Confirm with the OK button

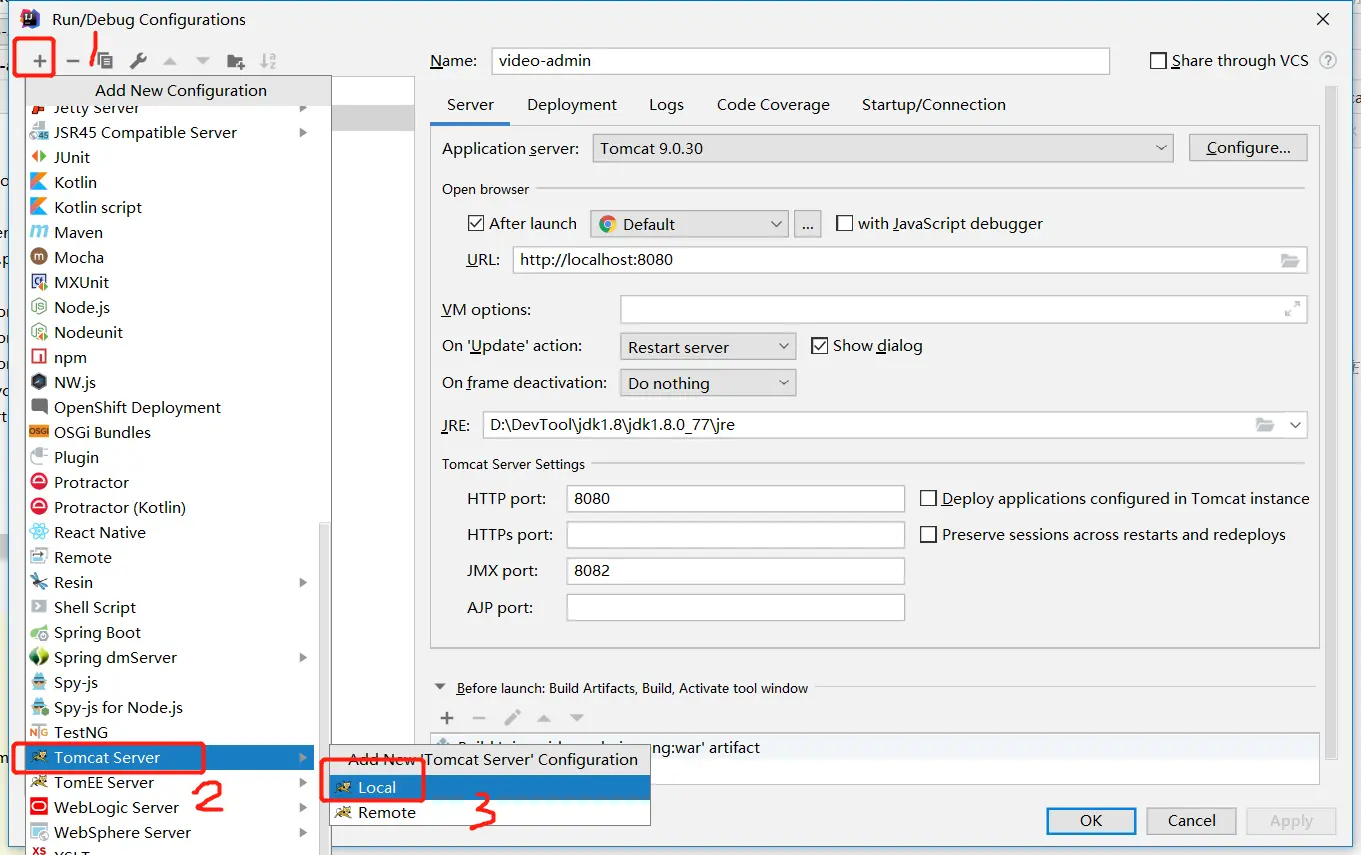click(1090, 820)
